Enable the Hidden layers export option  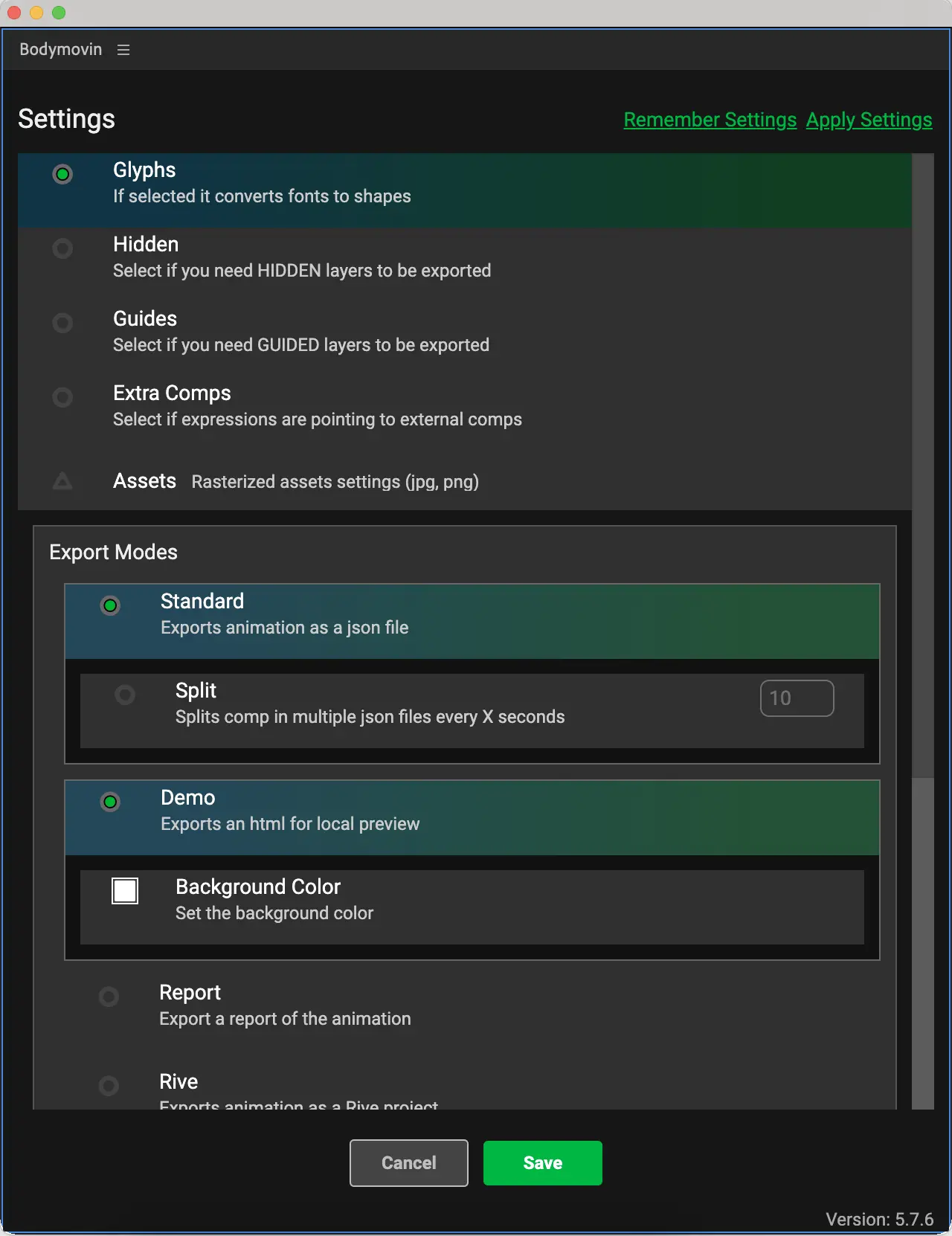[x=63, y=248]
